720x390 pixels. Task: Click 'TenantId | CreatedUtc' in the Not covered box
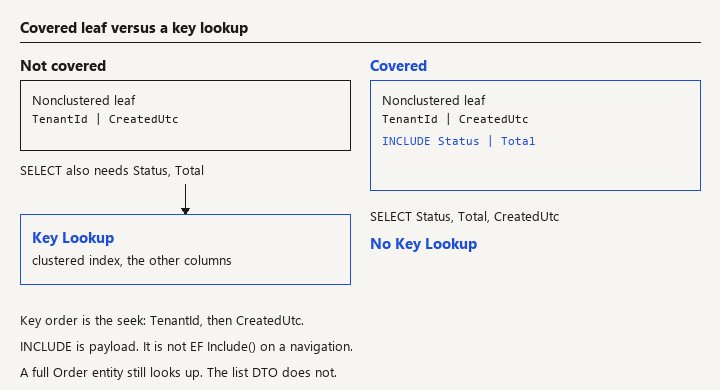(x=105, y=119)
